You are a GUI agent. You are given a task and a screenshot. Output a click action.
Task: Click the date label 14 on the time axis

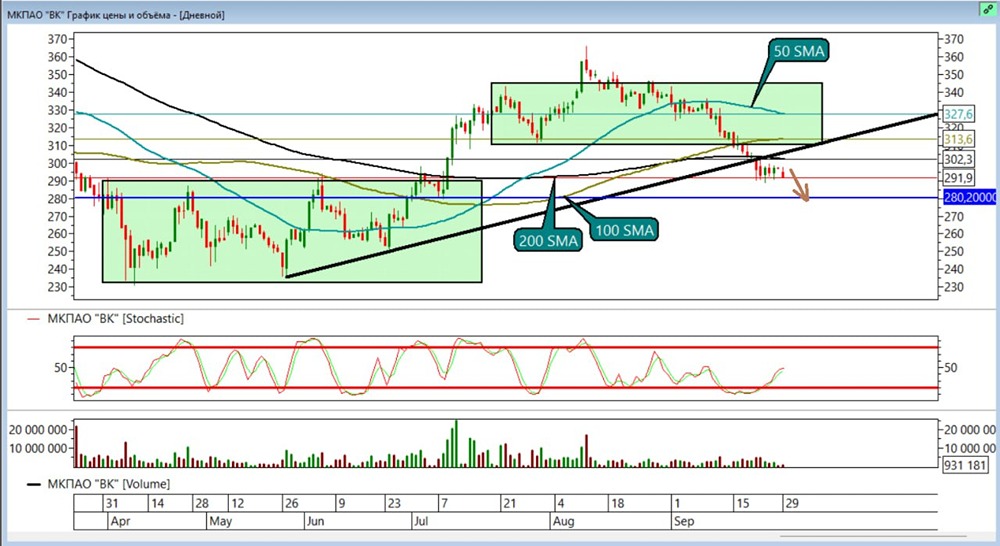tap(157, 503)
